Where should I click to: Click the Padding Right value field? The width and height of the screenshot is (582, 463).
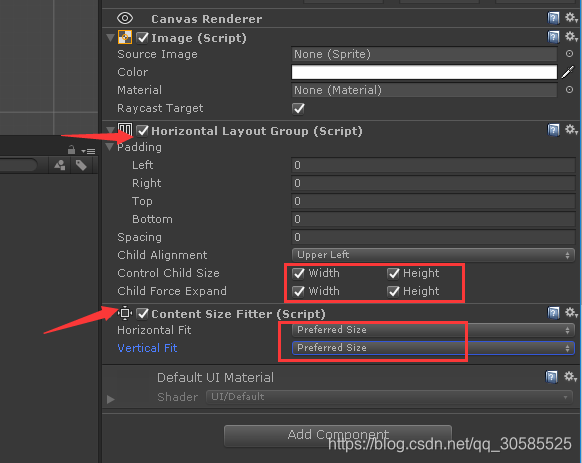pyautogui.click(x=433, y=183)
